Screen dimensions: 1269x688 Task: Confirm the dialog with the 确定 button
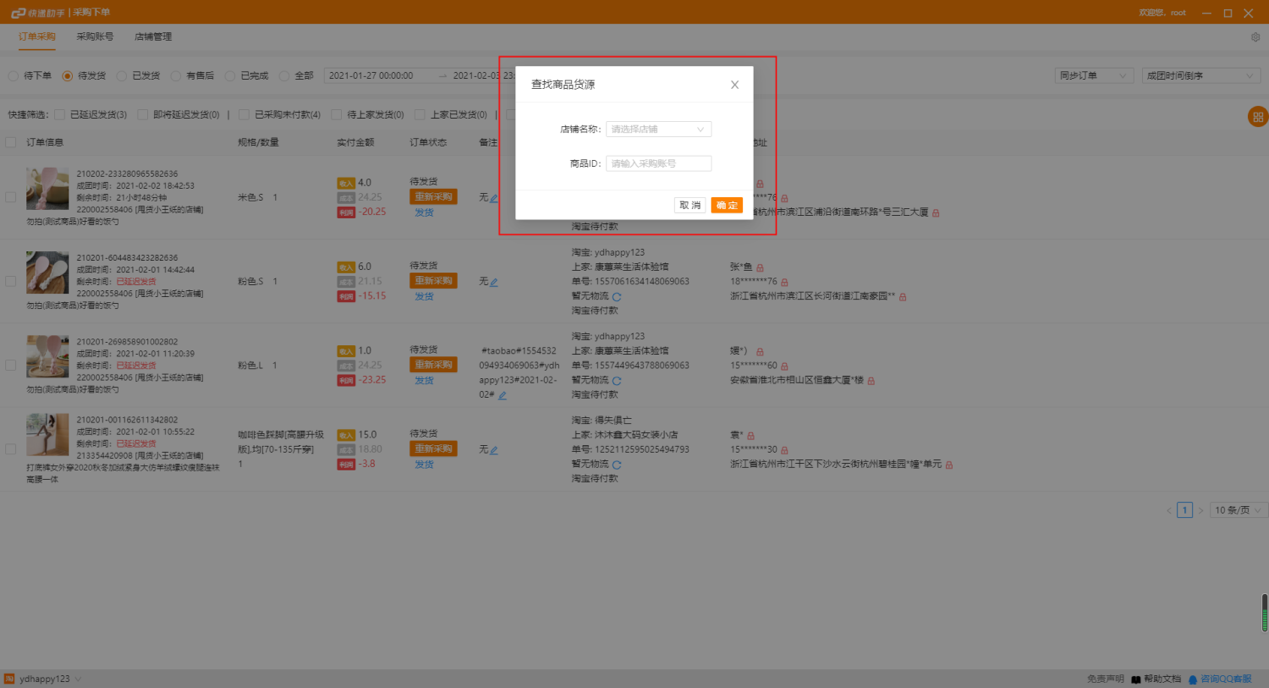pyautogui.click(x=727, y=204)
